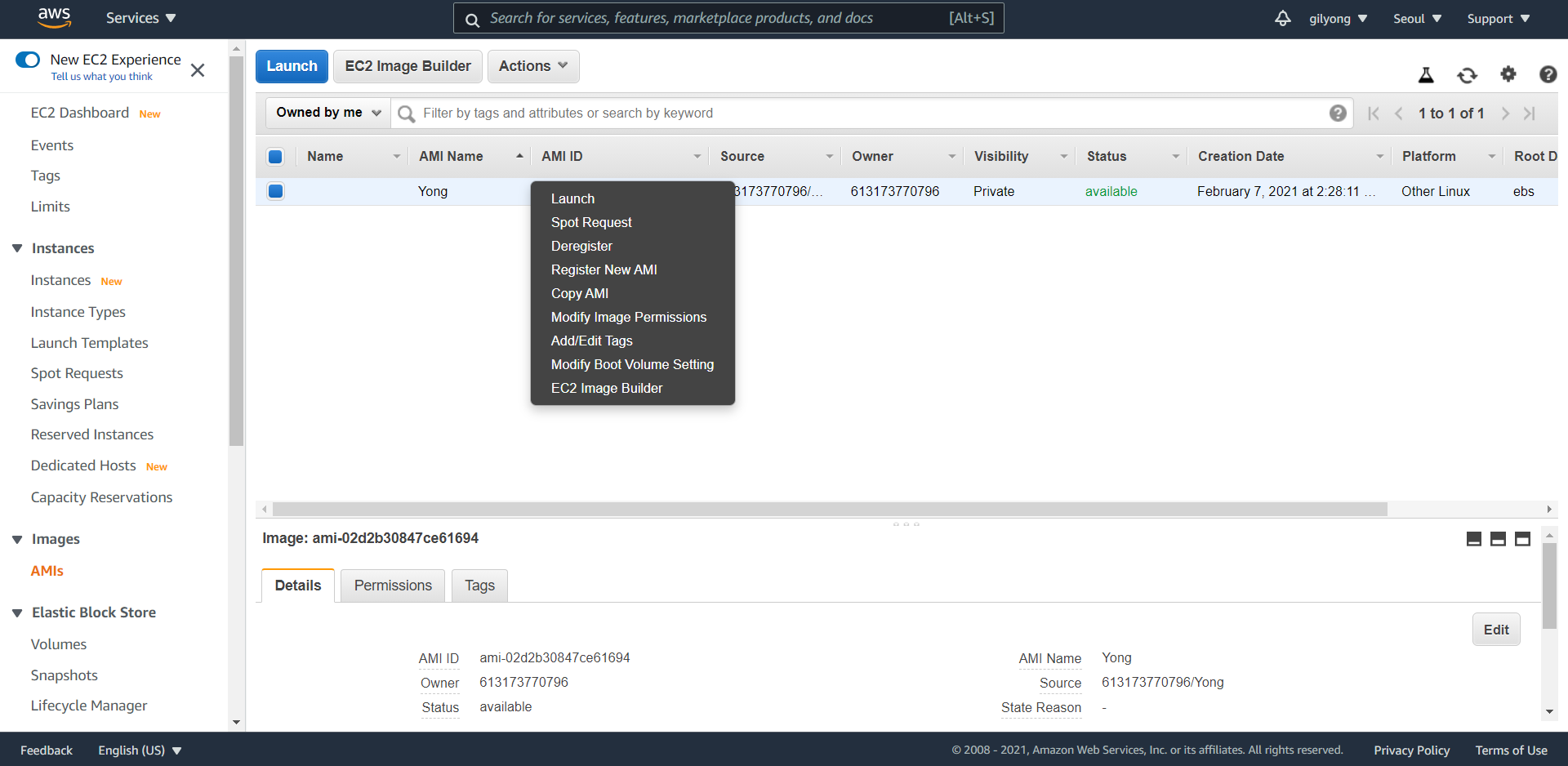This screenshot has height=766, width=1568.
Task: Go to next page of results
Action: (x=1505, y=114)
